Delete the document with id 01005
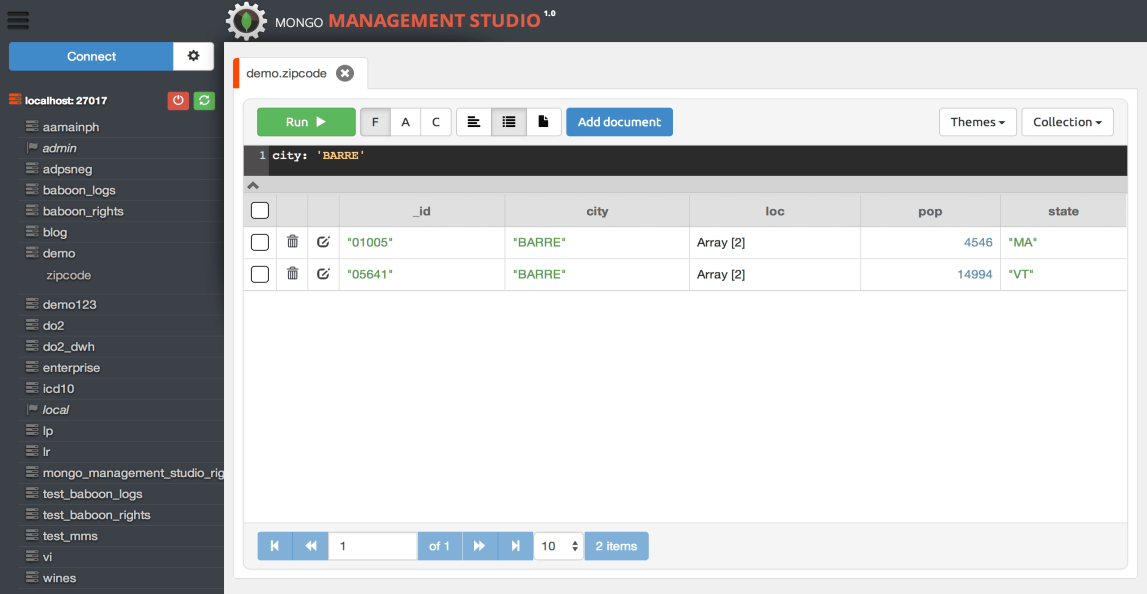Screen dimensions: 1147x594 (x=292, y=242)
